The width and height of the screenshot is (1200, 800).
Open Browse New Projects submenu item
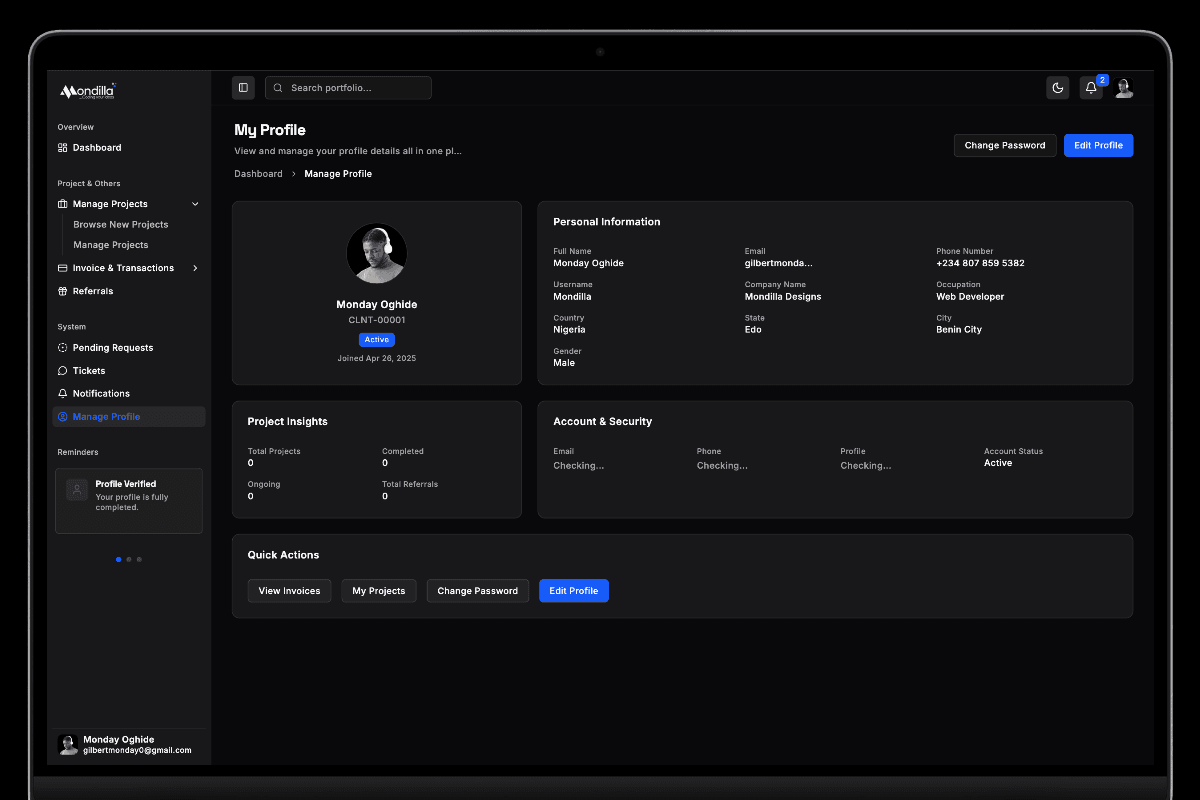[x=120, y=224]
